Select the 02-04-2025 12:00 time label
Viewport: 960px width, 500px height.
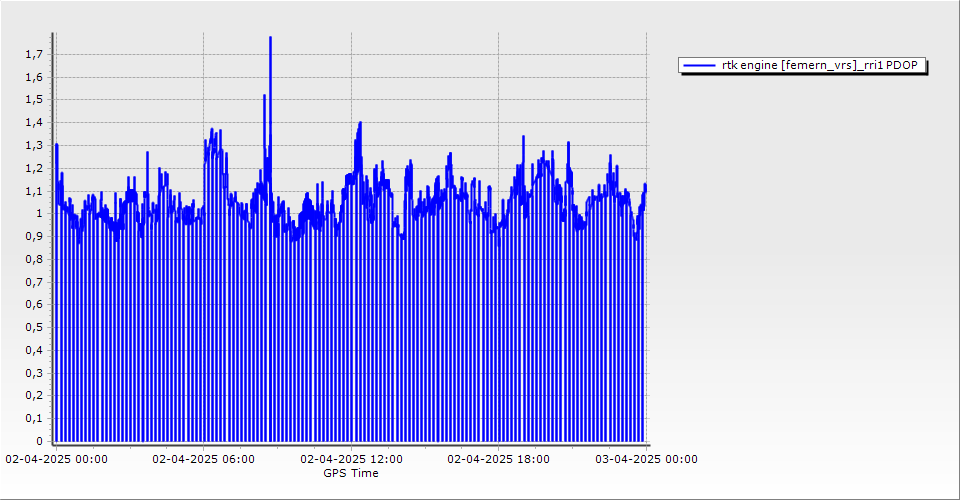pyautogui.click(x=352, y=460)
